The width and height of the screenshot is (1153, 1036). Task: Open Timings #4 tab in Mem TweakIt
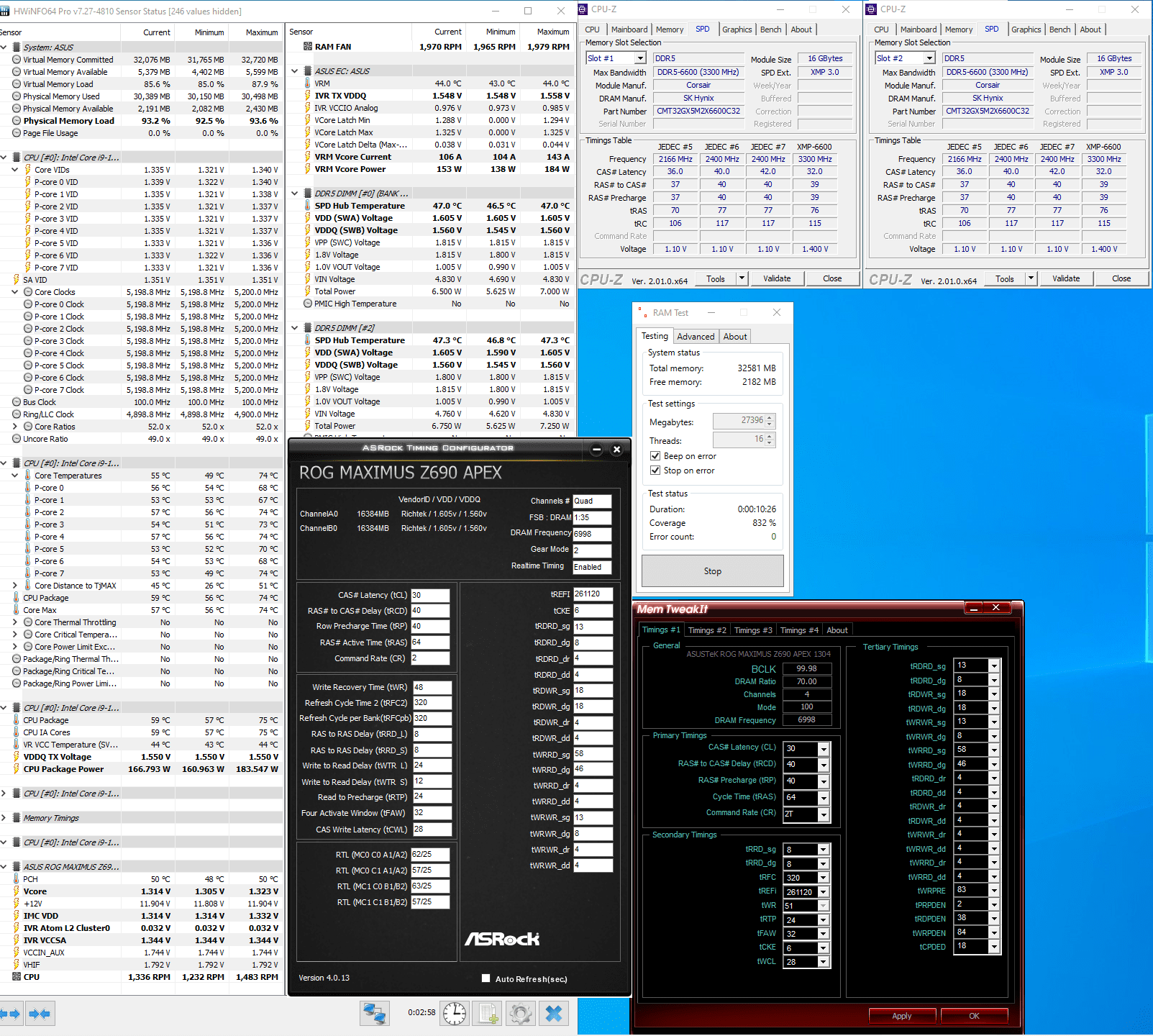point(799,630)
